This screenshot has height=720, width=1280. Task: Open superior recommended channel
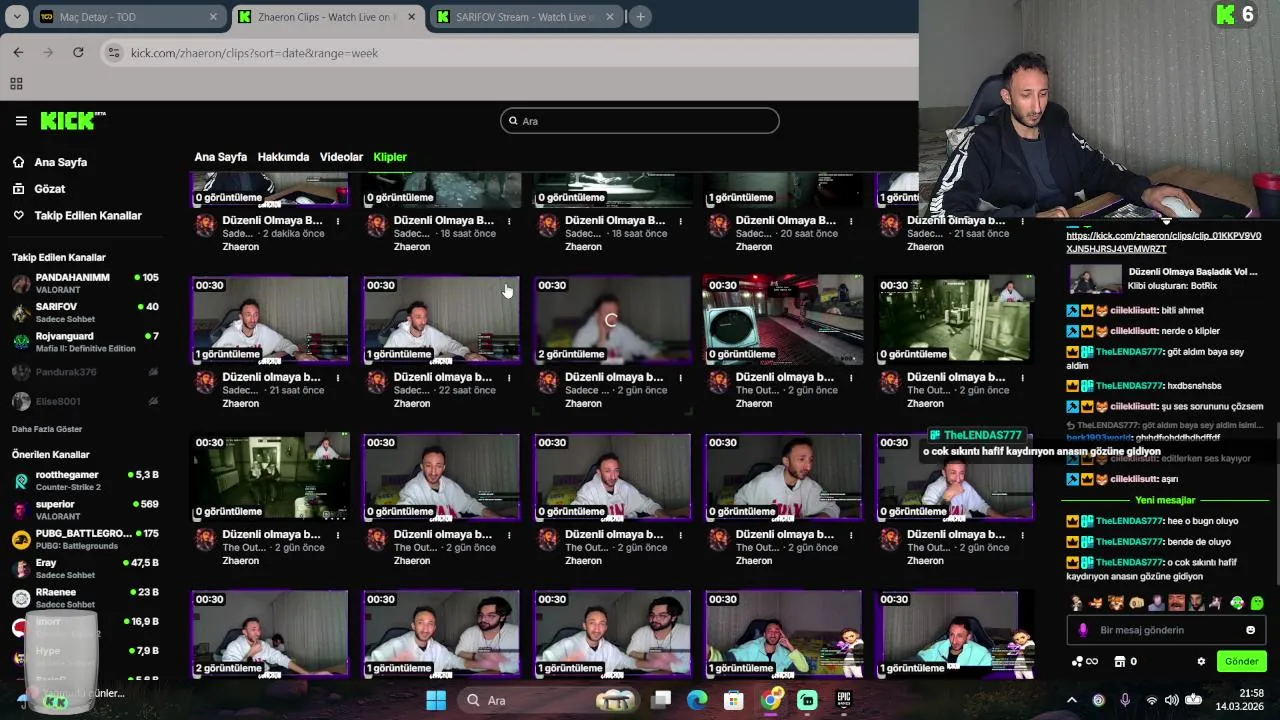tap(85, 510)
